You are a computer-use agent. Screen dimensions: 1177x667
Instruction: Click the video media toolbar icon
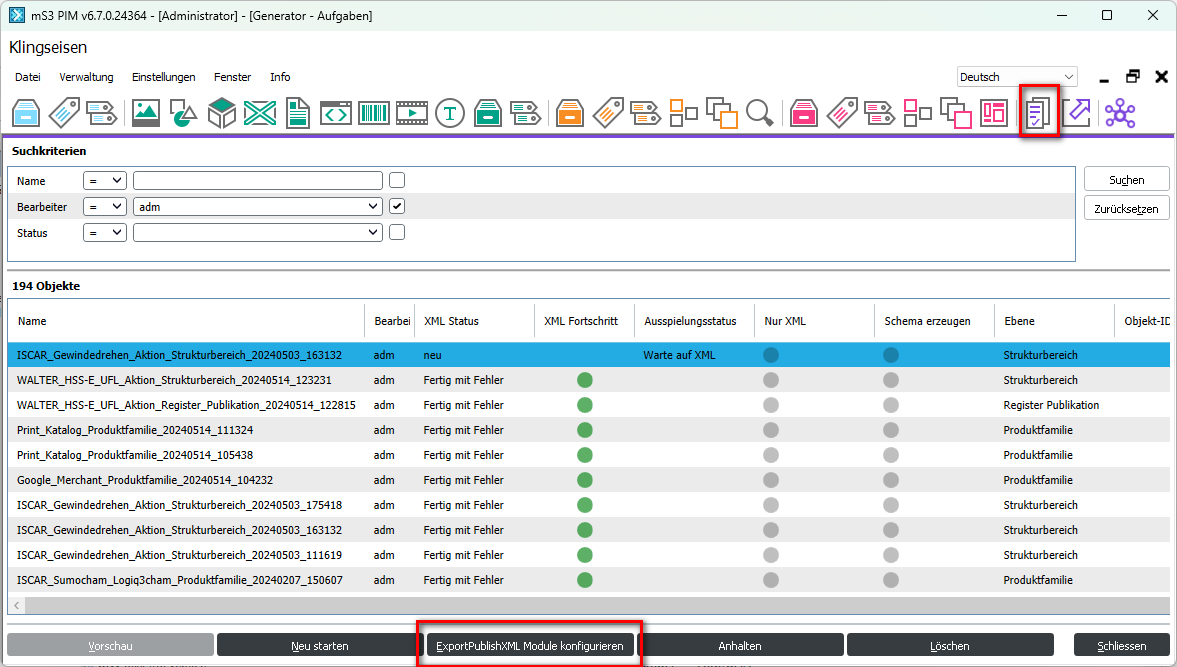tap(412, 113)
